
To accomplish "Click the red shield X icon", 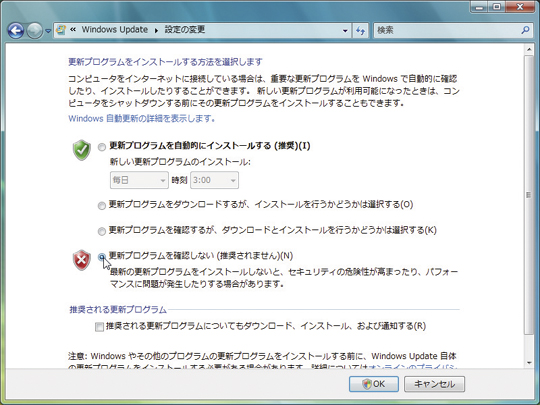I will click(82, 260).
